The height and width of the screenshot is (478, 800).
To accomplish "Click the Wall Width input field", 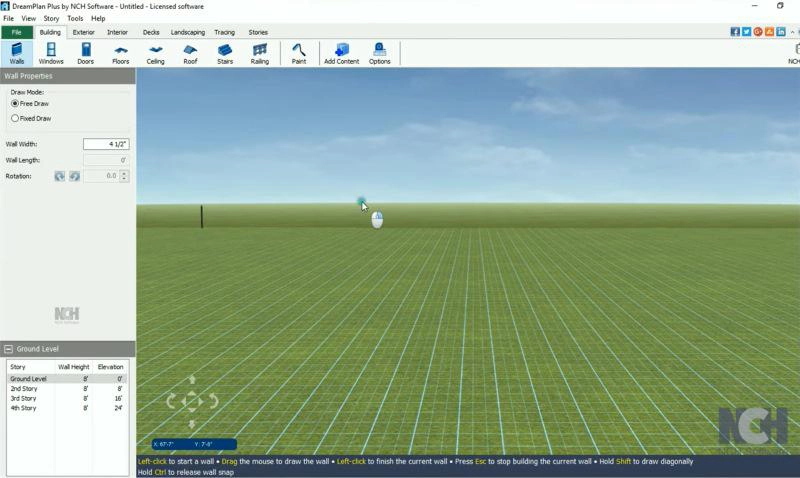I will pyautogui.click(x=106, y=144).
